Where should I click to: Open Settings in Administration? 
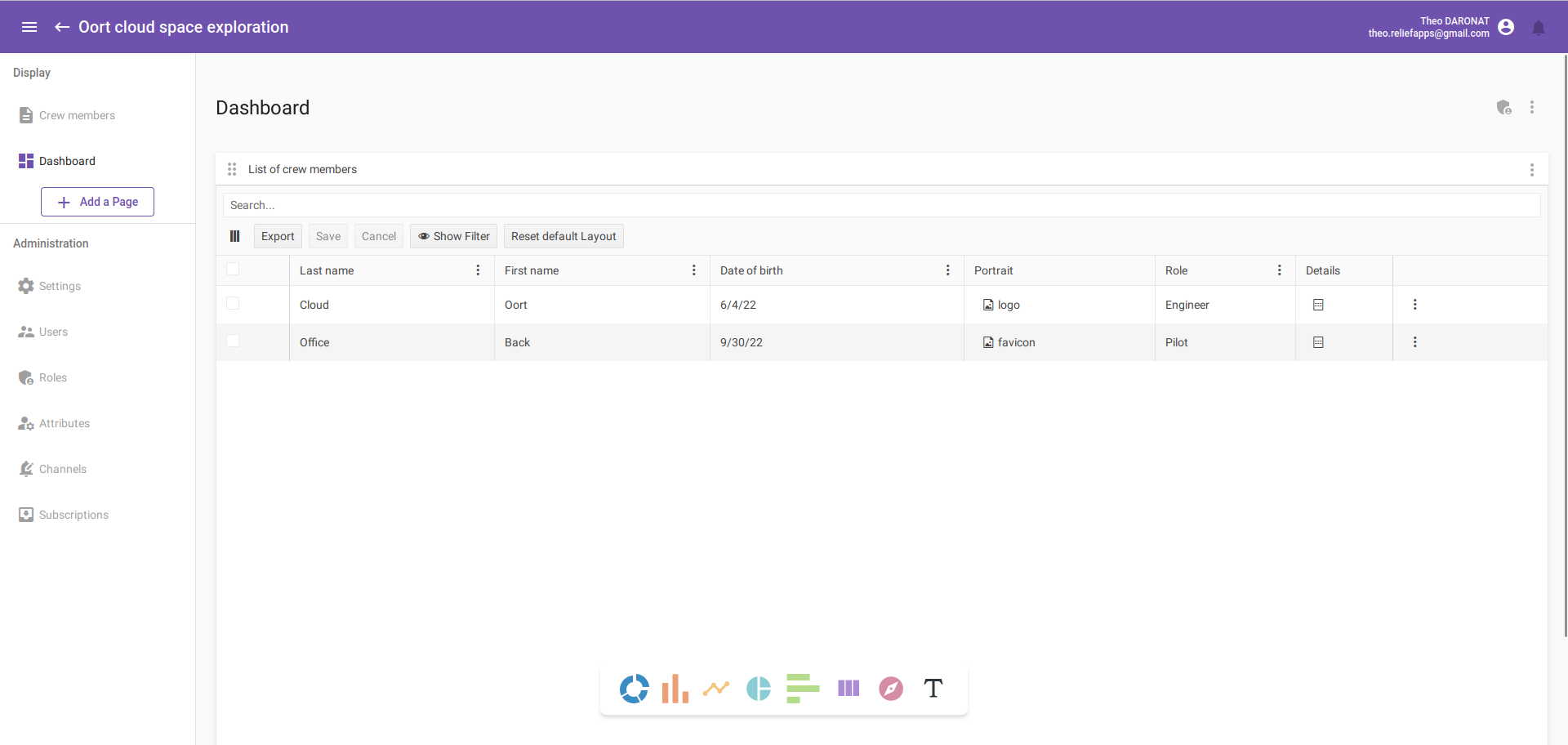point(97,286)
